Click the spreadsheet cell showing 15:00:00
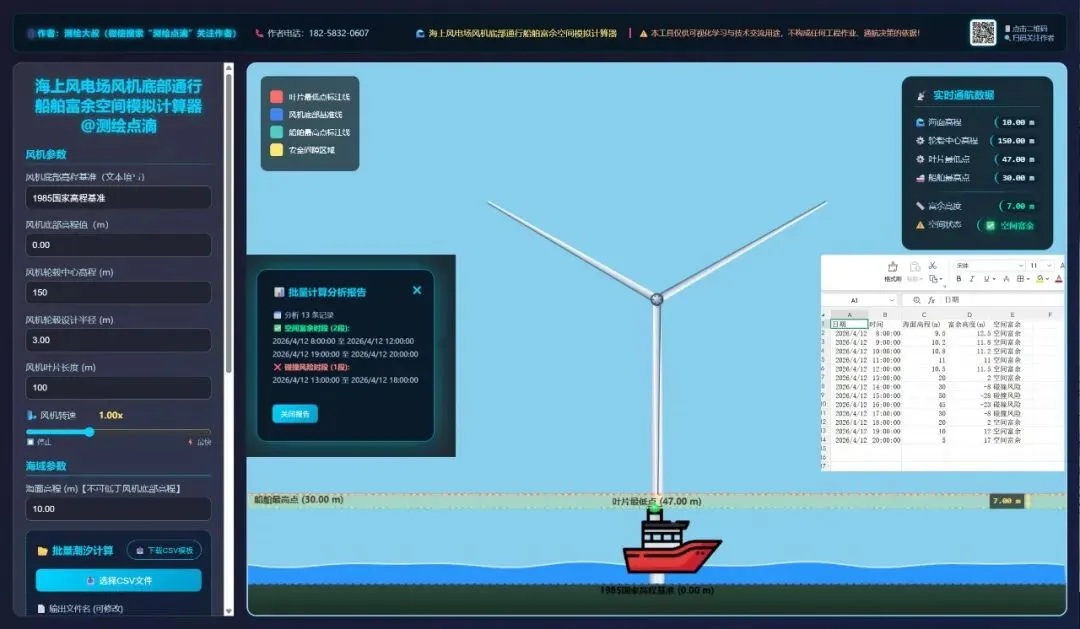Screen dimensions: 1080x629 (x=884, y=395)
